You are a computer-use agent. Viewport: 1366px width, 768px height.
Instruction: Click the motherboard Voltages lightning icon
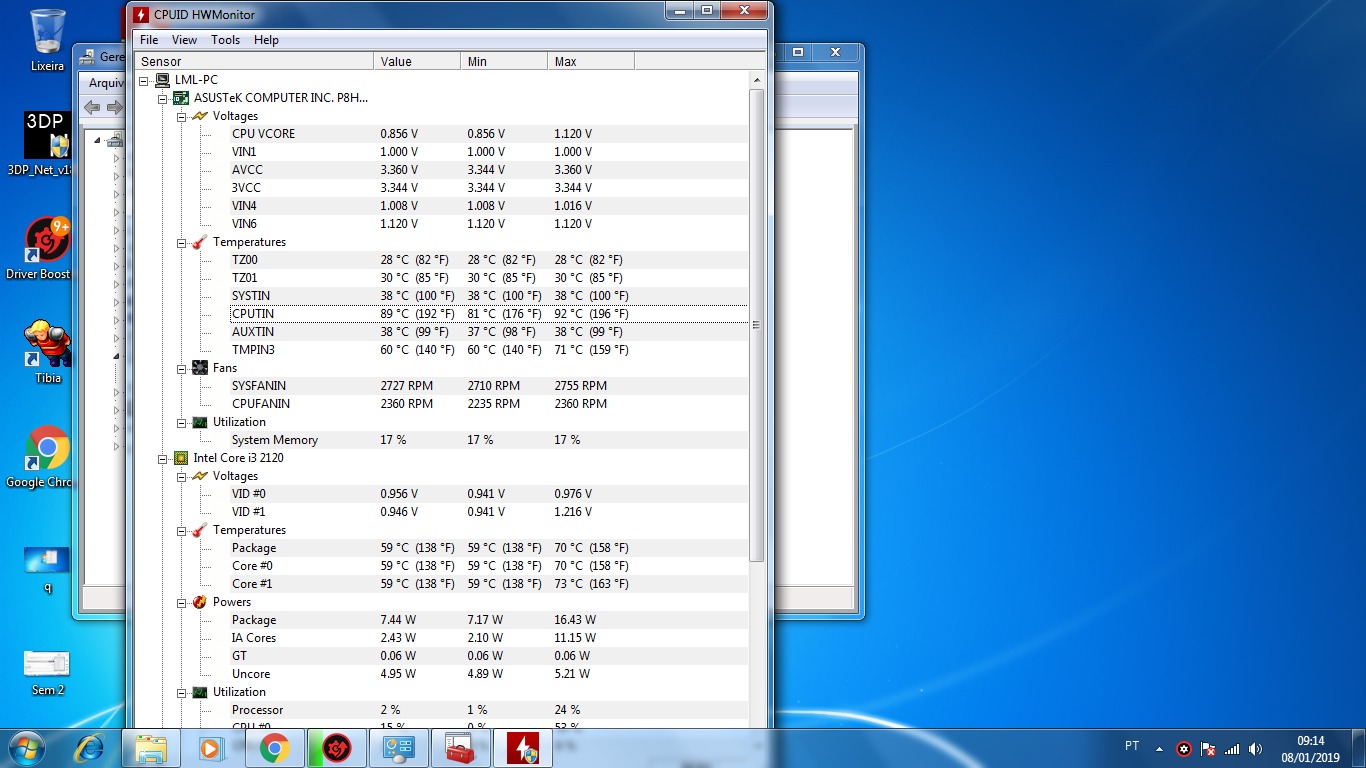[200, 116]
